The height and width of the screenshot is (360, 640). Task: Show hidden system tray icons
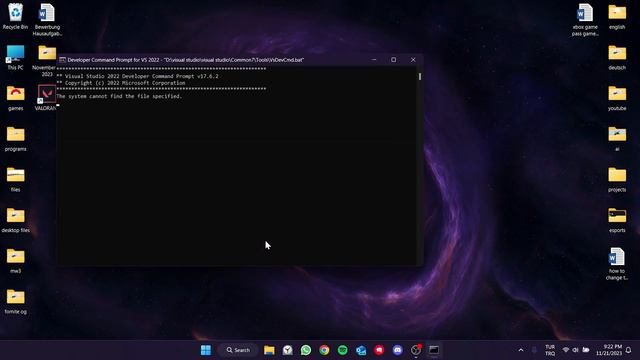point(521,350)
